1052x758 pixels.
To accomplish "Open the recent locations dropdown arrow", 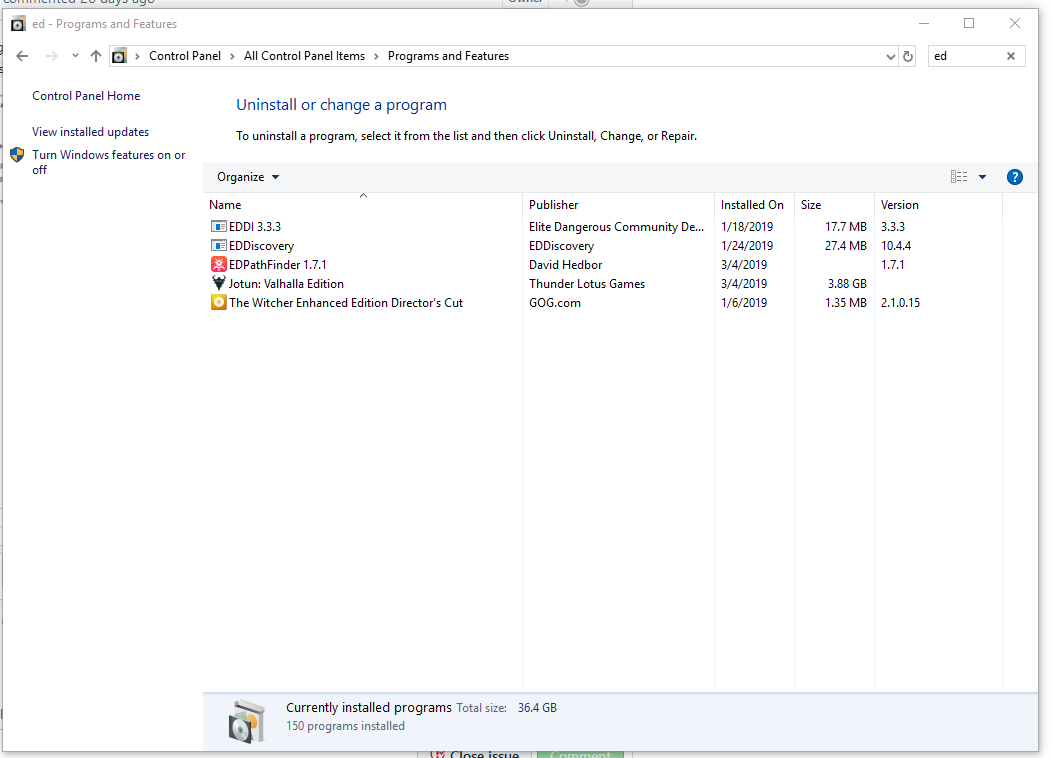I will 75,56.
